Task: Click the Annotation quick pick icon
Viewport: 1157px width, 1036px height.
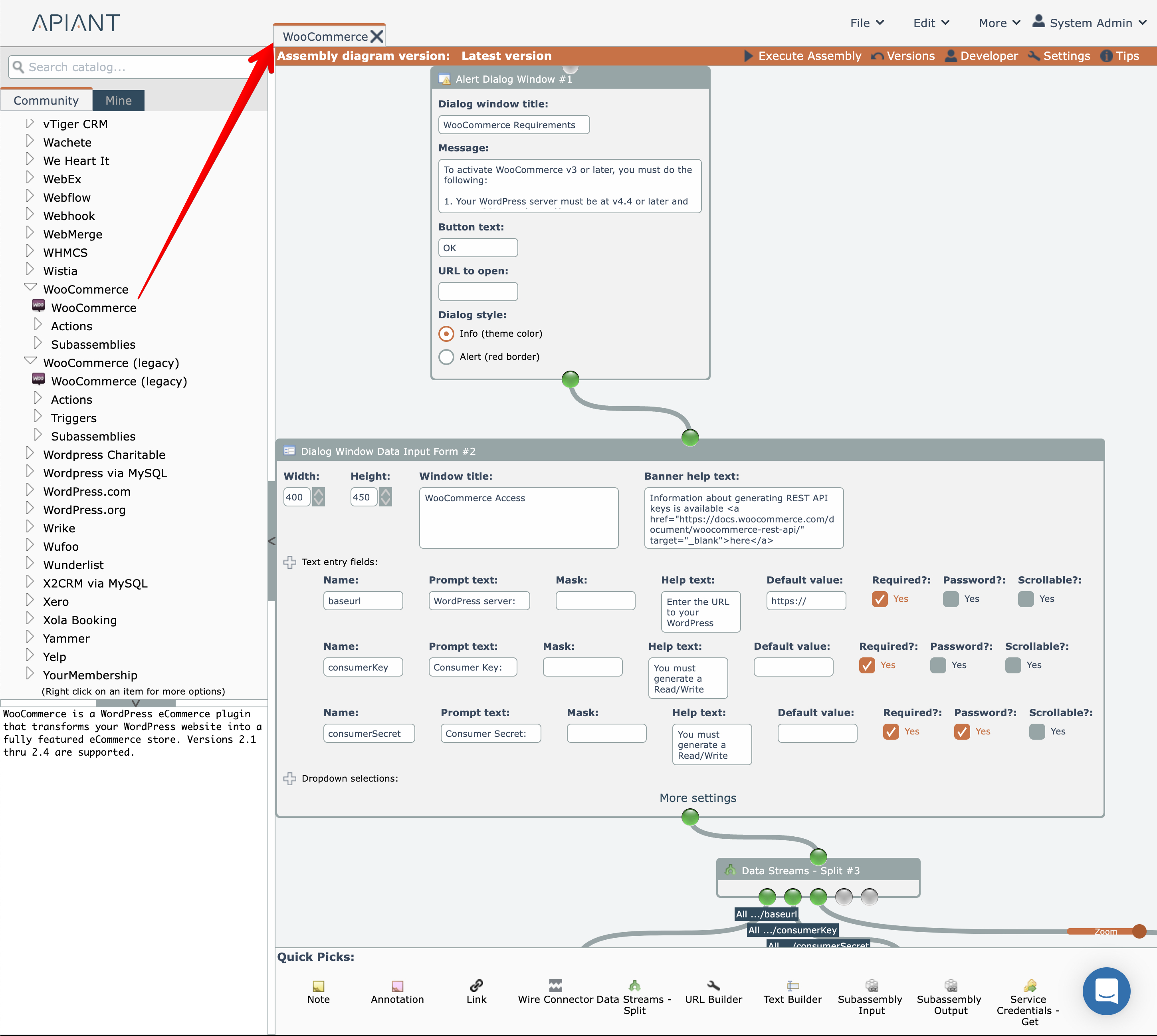Action: (397, 986)
